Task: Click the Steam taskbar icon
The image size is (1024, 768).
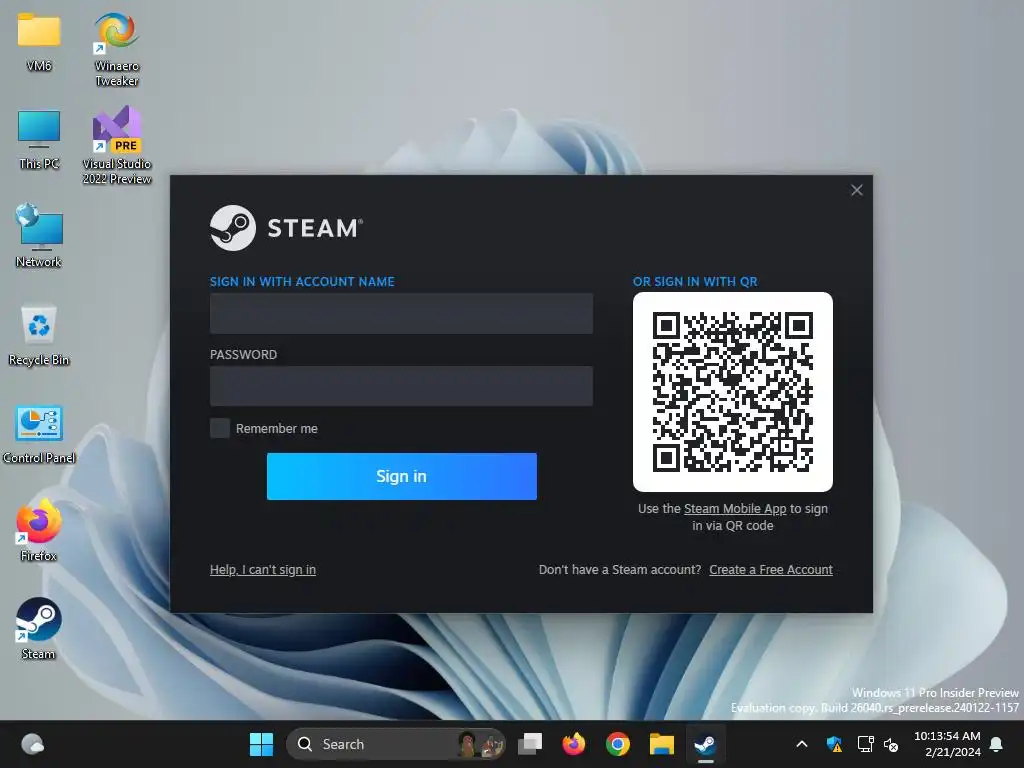Action: [705, 744]
